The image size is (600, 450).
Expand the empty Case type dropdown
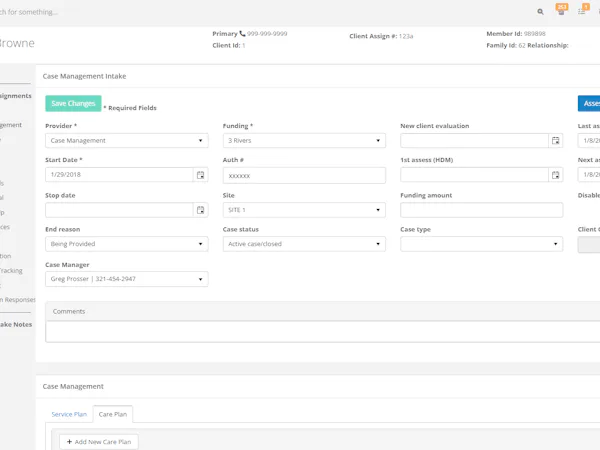coord(481,244)
